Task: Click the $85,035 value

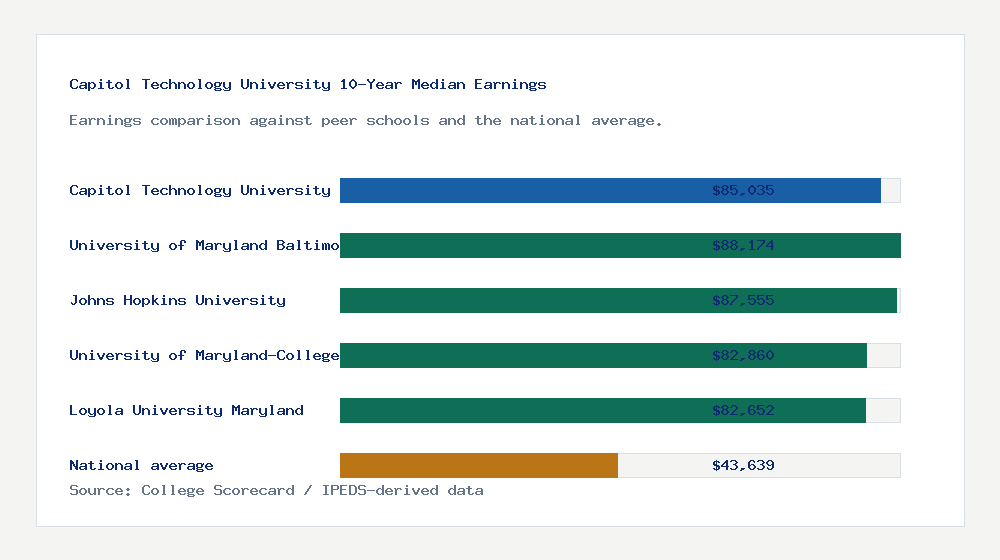Action: coord(743,190)
